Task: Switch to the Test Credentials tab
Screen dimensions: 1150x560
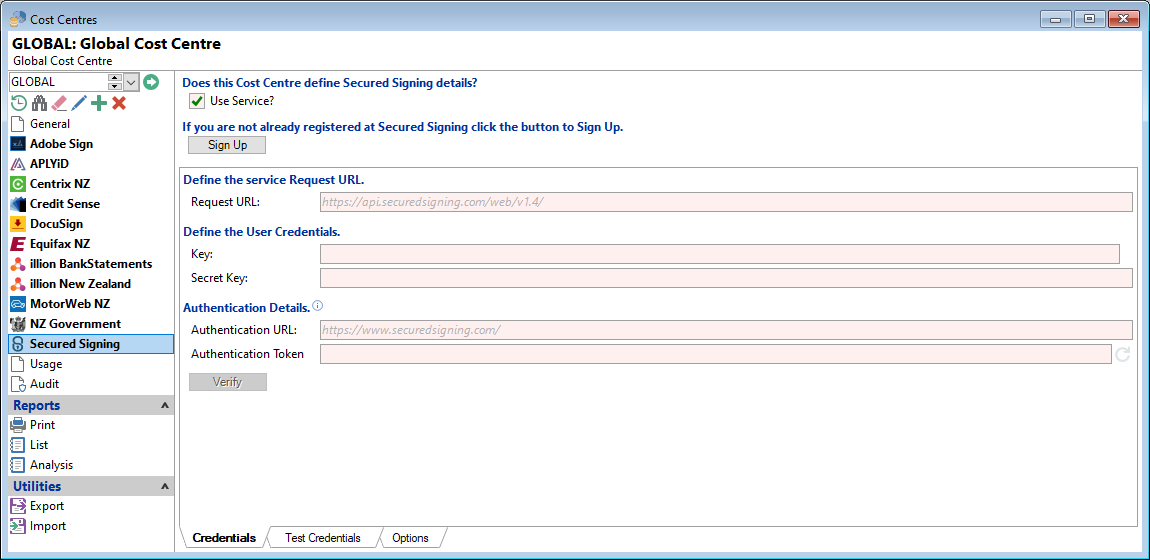Action: pos(323,538)
